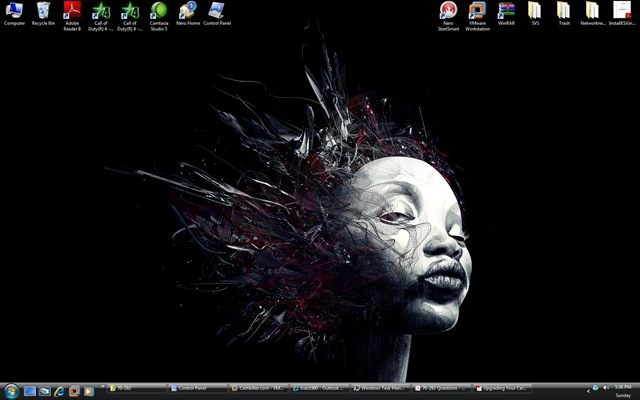Viewport: 640px width, 400px height.
Task: Launch VMware Workstation desktop shortcut
Action: pyautogui.click(x=477, y=16)
